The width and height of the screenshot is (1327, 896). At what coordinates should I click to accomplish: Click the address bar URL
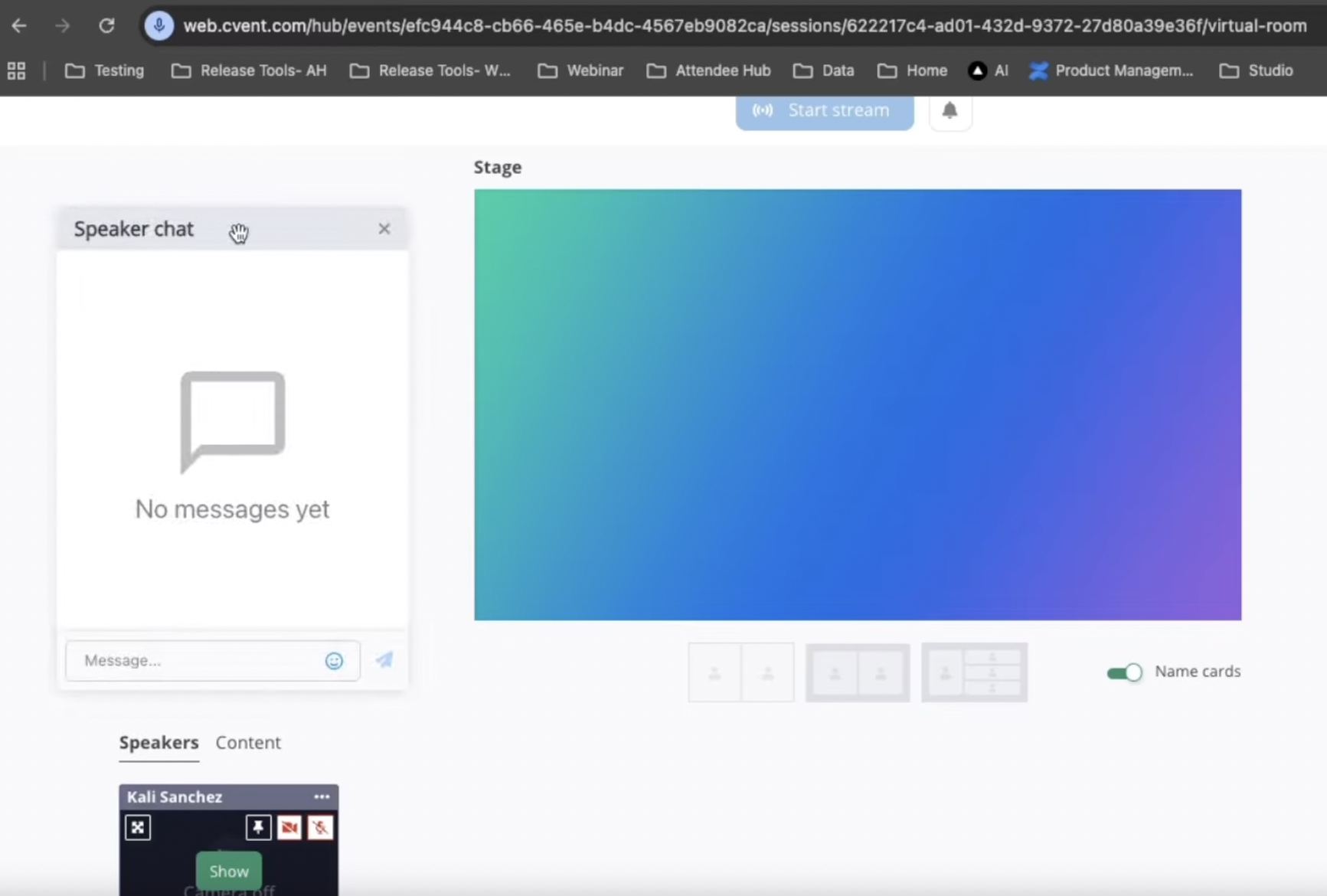744,25
